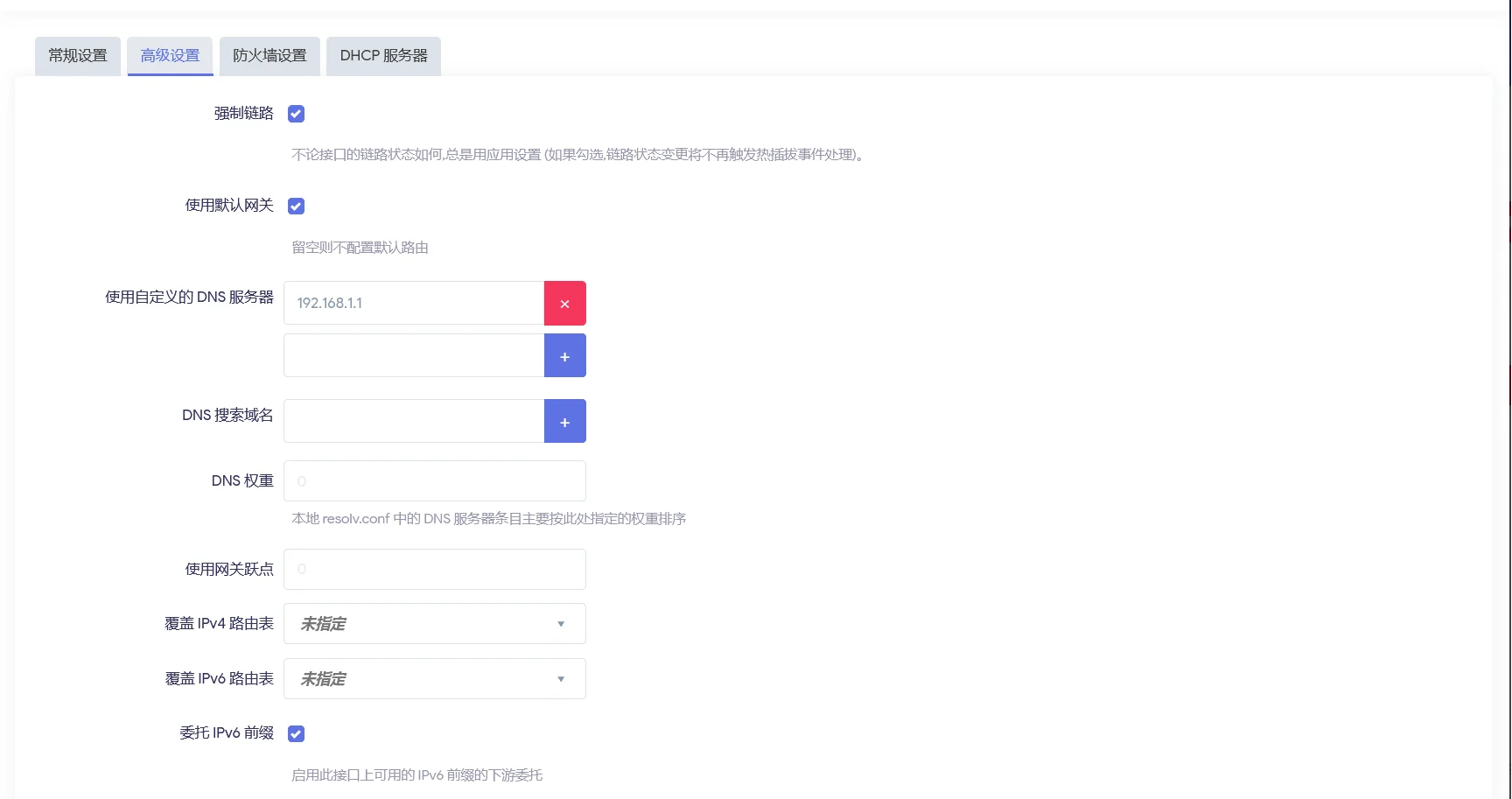1512x799 pixels.
Task: Click the 覆盖 IPv4 路由表 label text
Action: [x=219, y=623]
